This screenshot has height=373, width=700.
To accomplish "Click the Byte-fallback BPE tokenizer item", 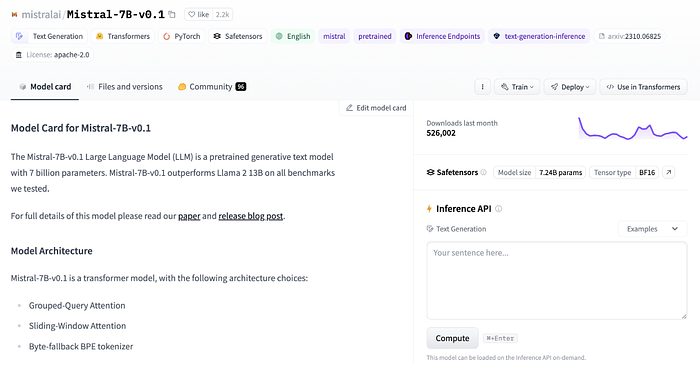I will click(x=81, y=346).
